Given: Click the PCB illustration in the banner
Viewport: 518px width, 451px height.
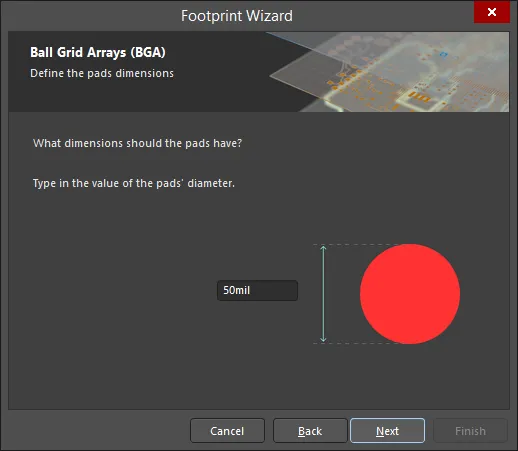Looking at the screenshot, I should [x=390, y=72].
